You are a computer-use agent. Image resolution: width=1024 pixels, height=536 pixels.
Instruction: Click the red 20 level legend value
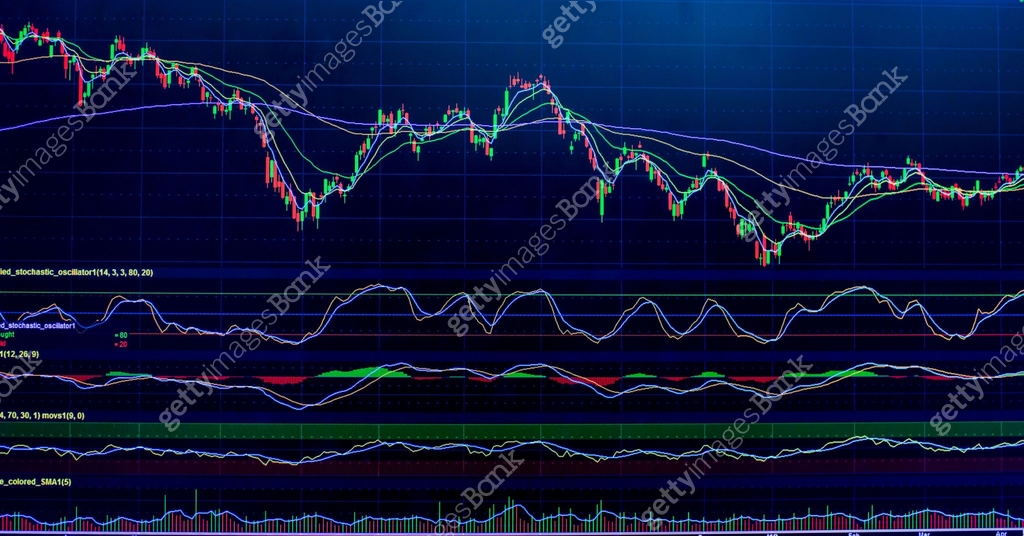(121, 344)
